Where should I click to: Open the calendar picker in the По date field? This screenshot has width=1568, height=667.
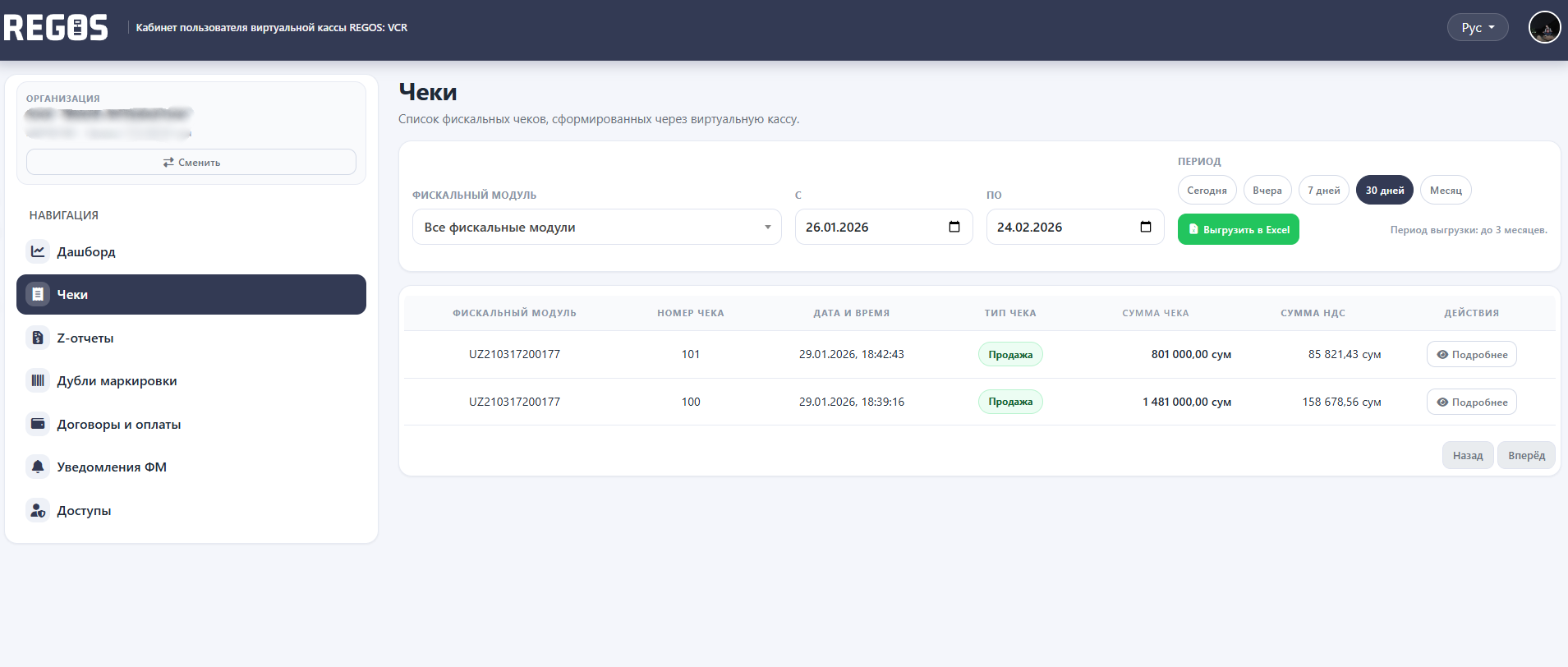[1146, 227]
